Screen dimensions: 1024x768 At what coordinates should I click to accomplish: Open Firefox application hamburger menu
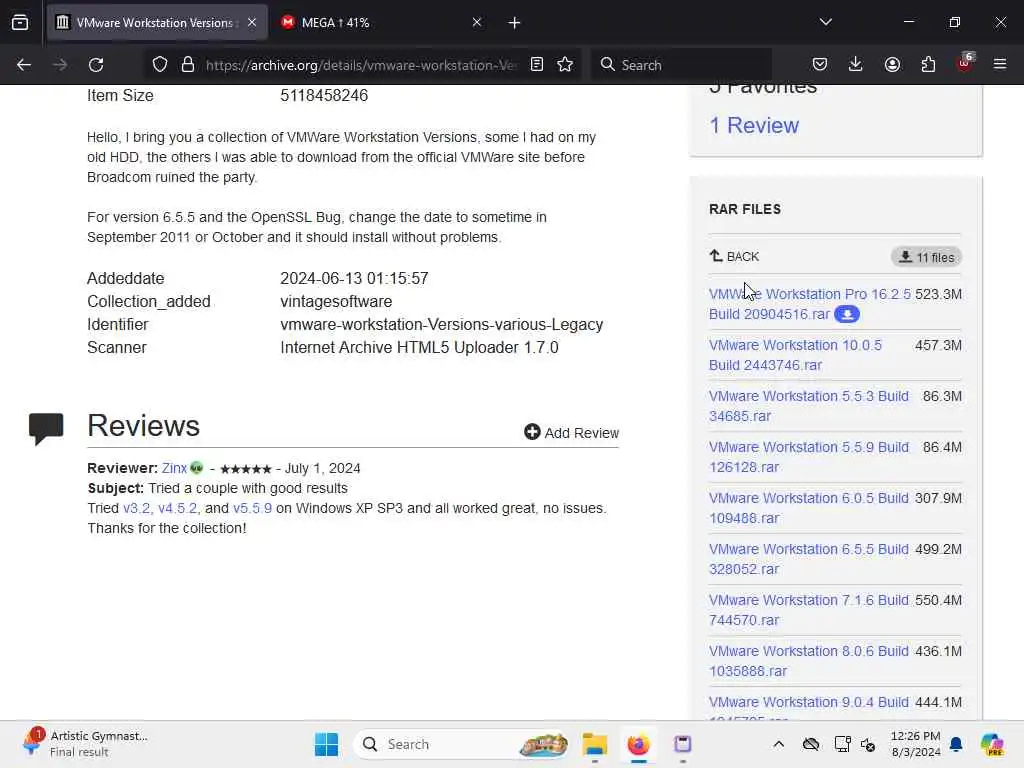(1000, 65)
